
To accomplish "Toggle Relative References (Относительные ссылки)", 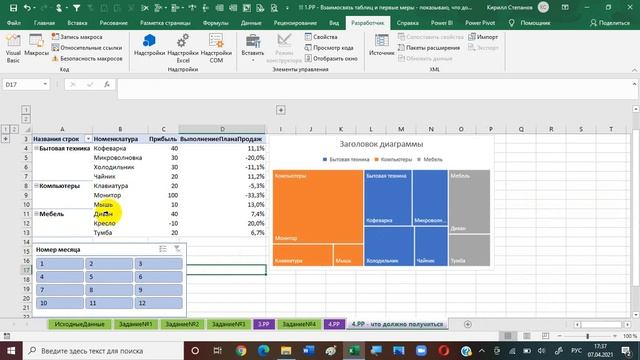I will [87, 48].
